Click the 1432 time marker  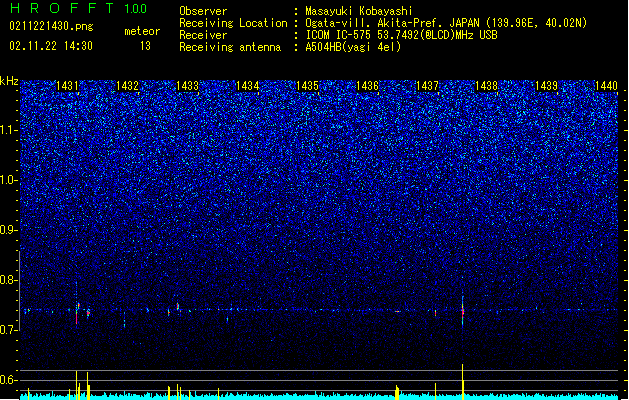(x=127, y=86)
